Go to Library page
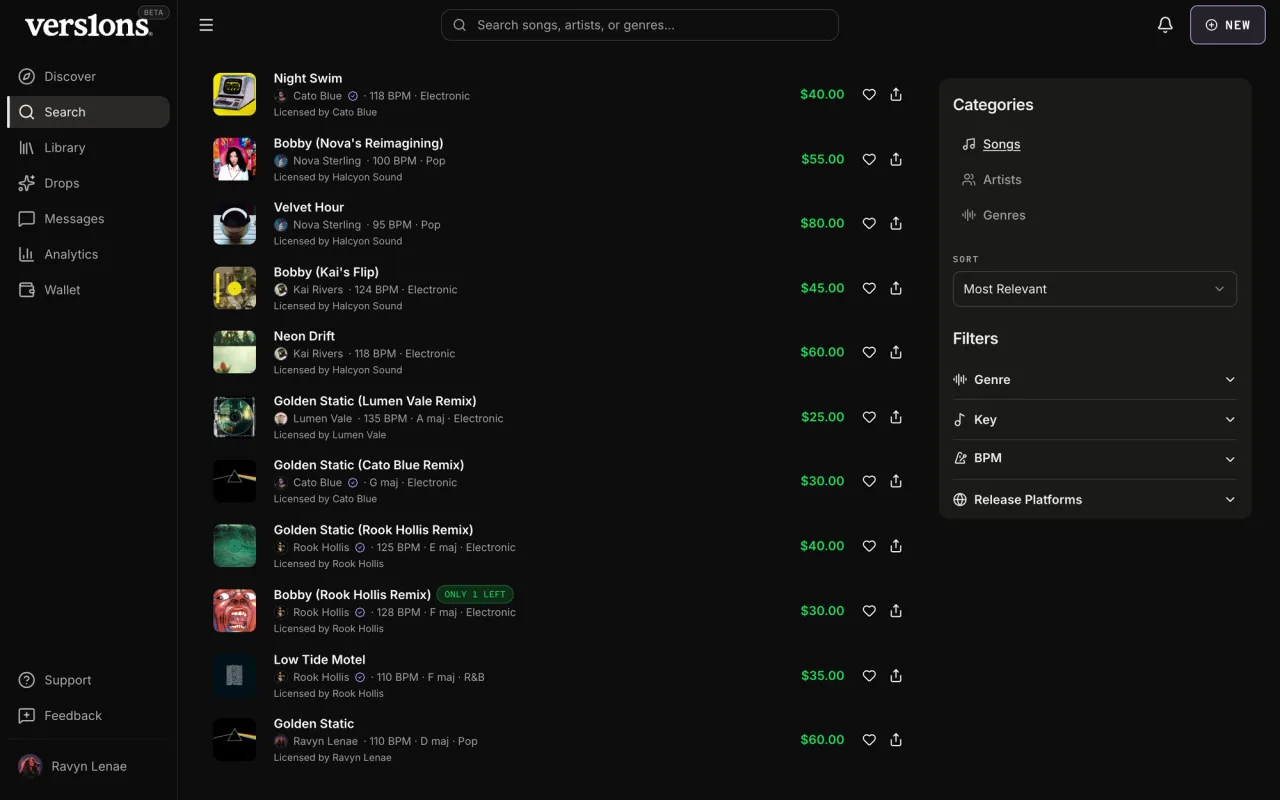The image size is (1280, 800). click(x=88, y=147)
